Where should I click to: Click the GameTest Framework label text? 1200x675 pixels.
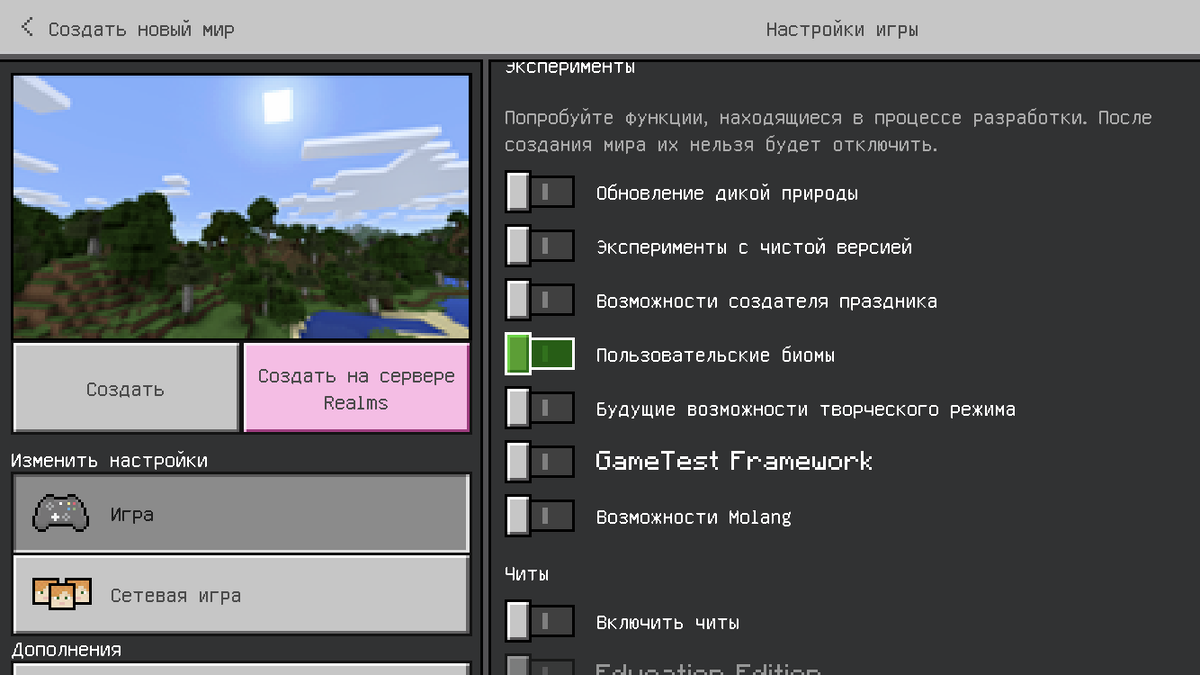[734, 461]
